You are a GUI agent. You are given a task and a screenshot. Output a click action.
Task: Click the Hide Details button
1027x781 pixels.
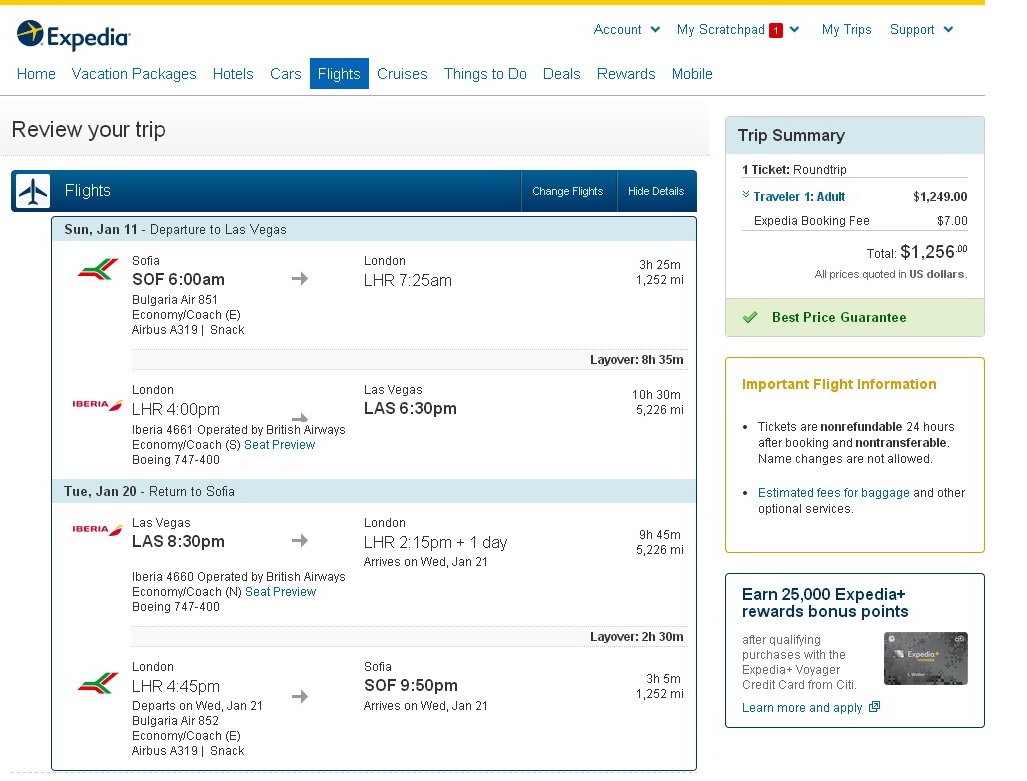656,191
